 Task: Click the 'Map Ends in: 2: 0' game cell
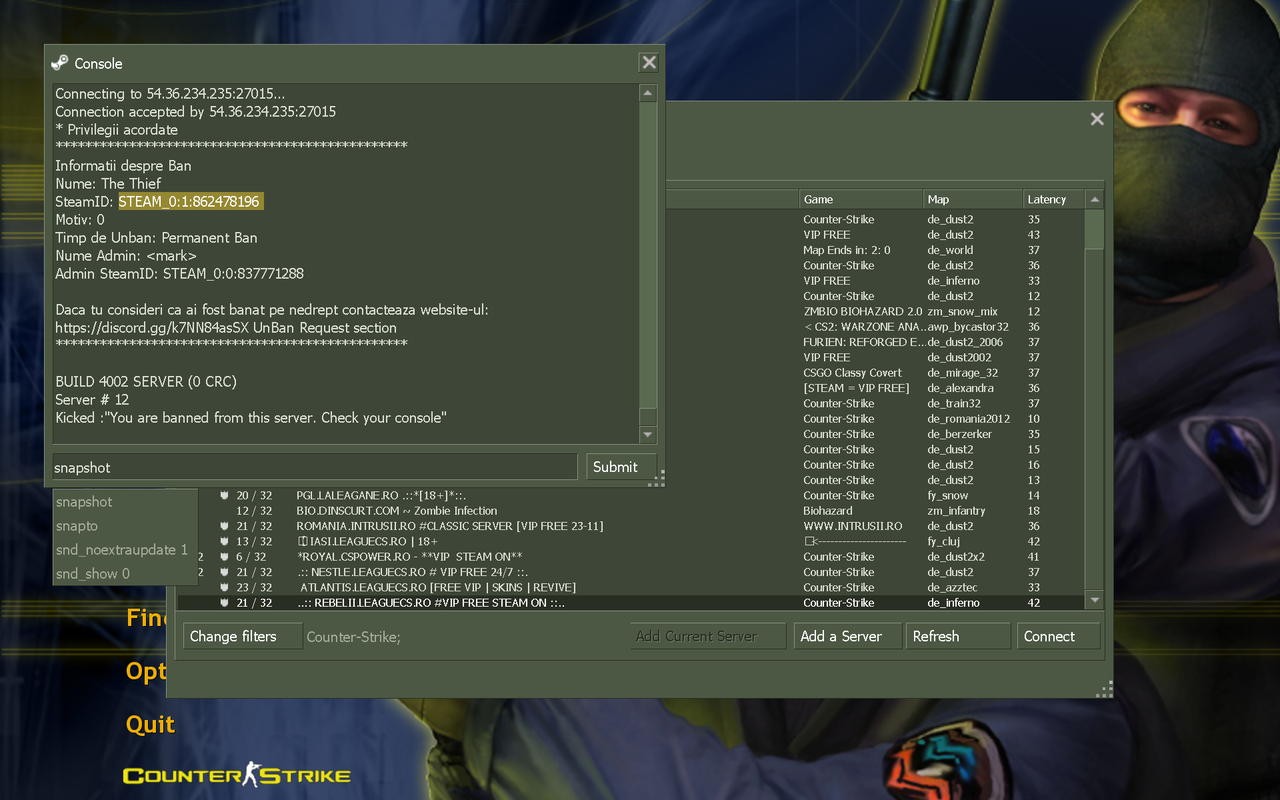846,250
